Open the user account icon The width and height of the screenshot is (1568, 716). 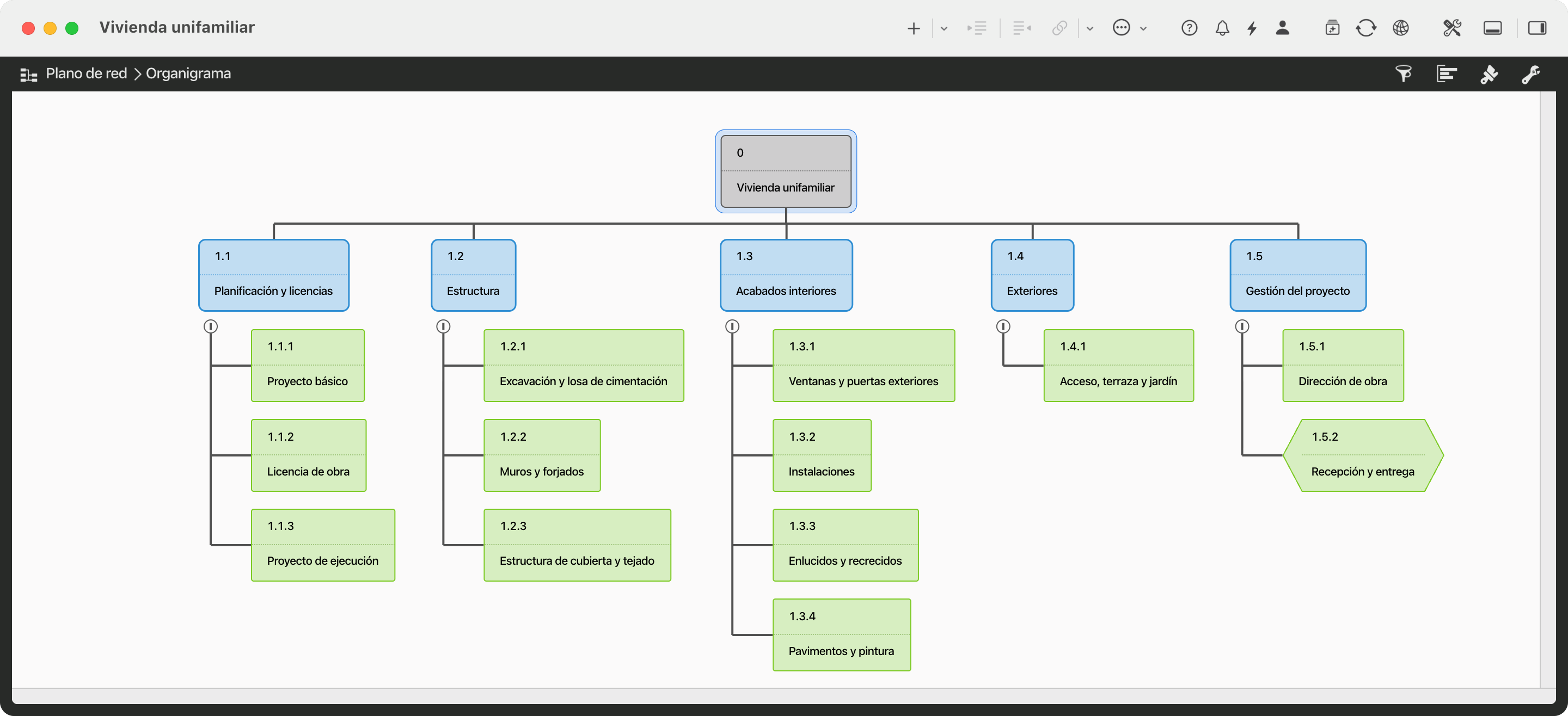click(1282, 28)
